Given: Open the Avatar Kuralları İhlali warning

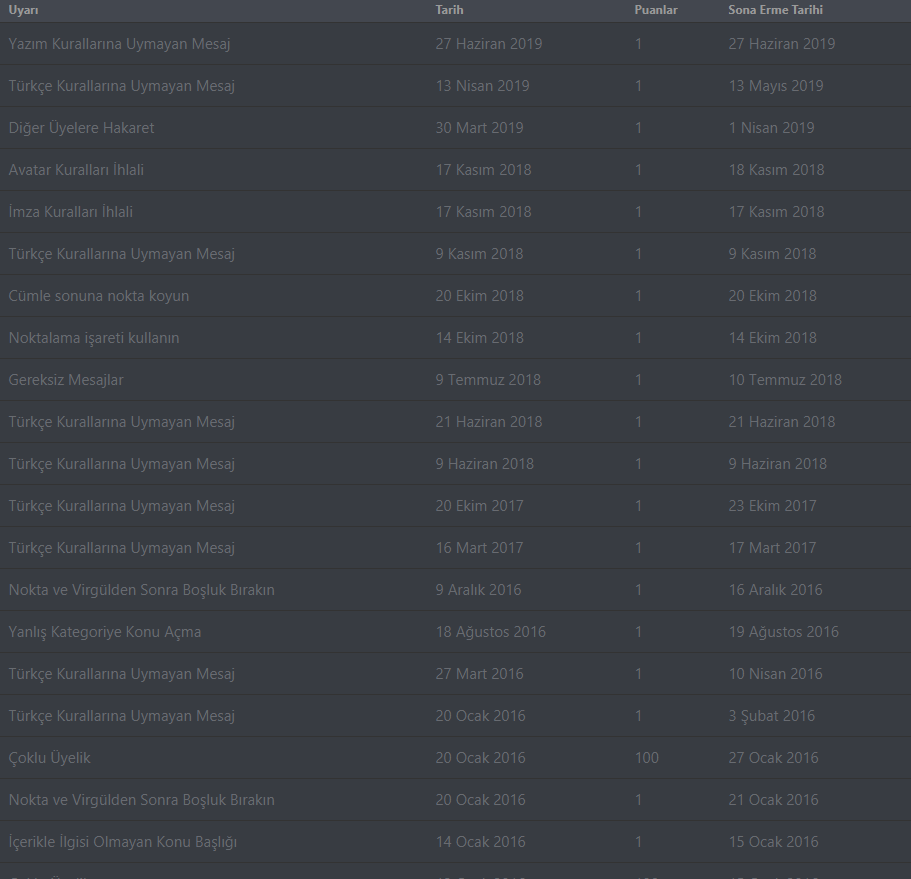Looking at the screenshot, I should (x=76, y=170).
